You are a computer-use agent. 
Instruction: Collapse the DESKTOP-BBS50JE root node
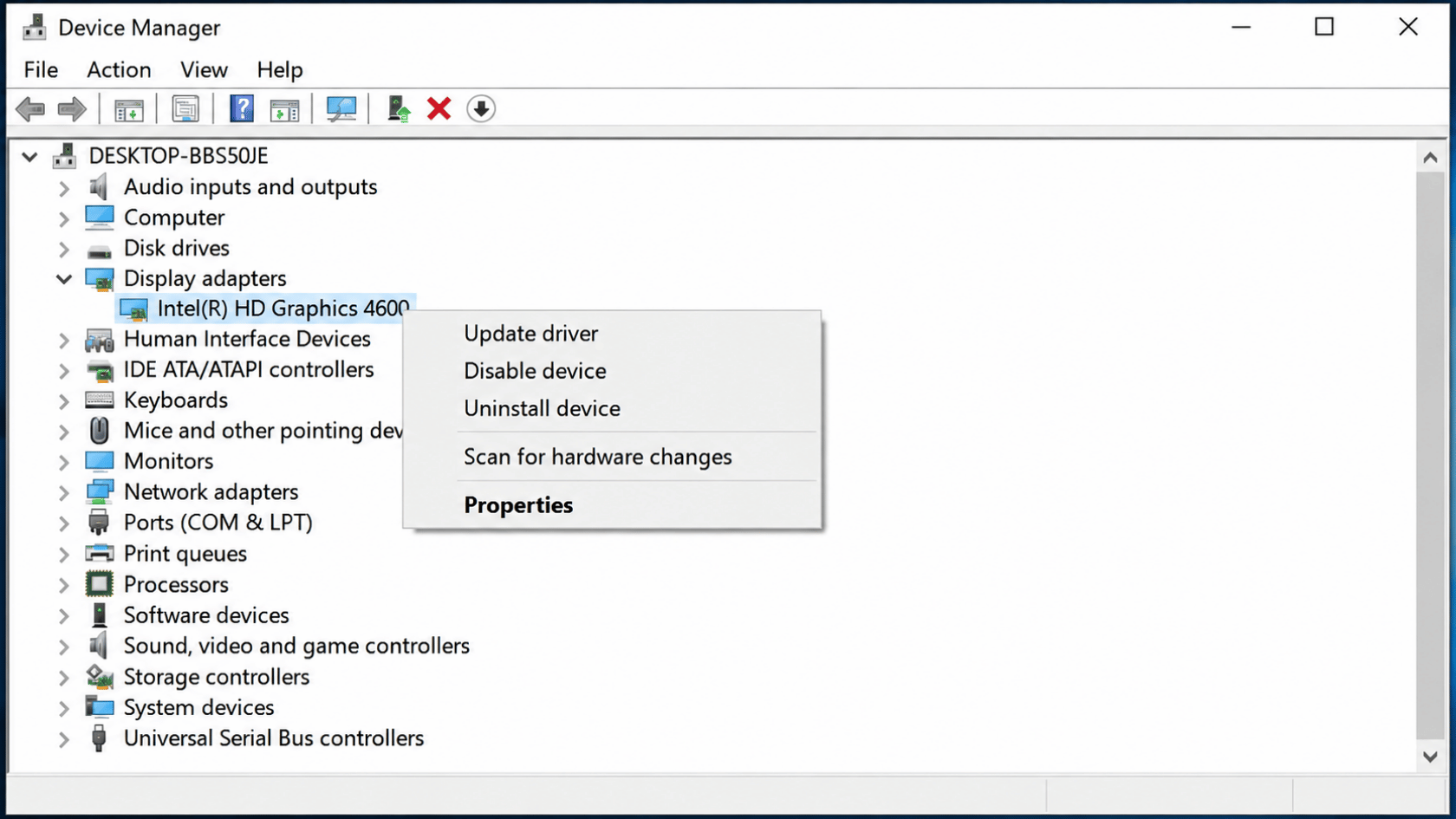[x=30, y=157]
